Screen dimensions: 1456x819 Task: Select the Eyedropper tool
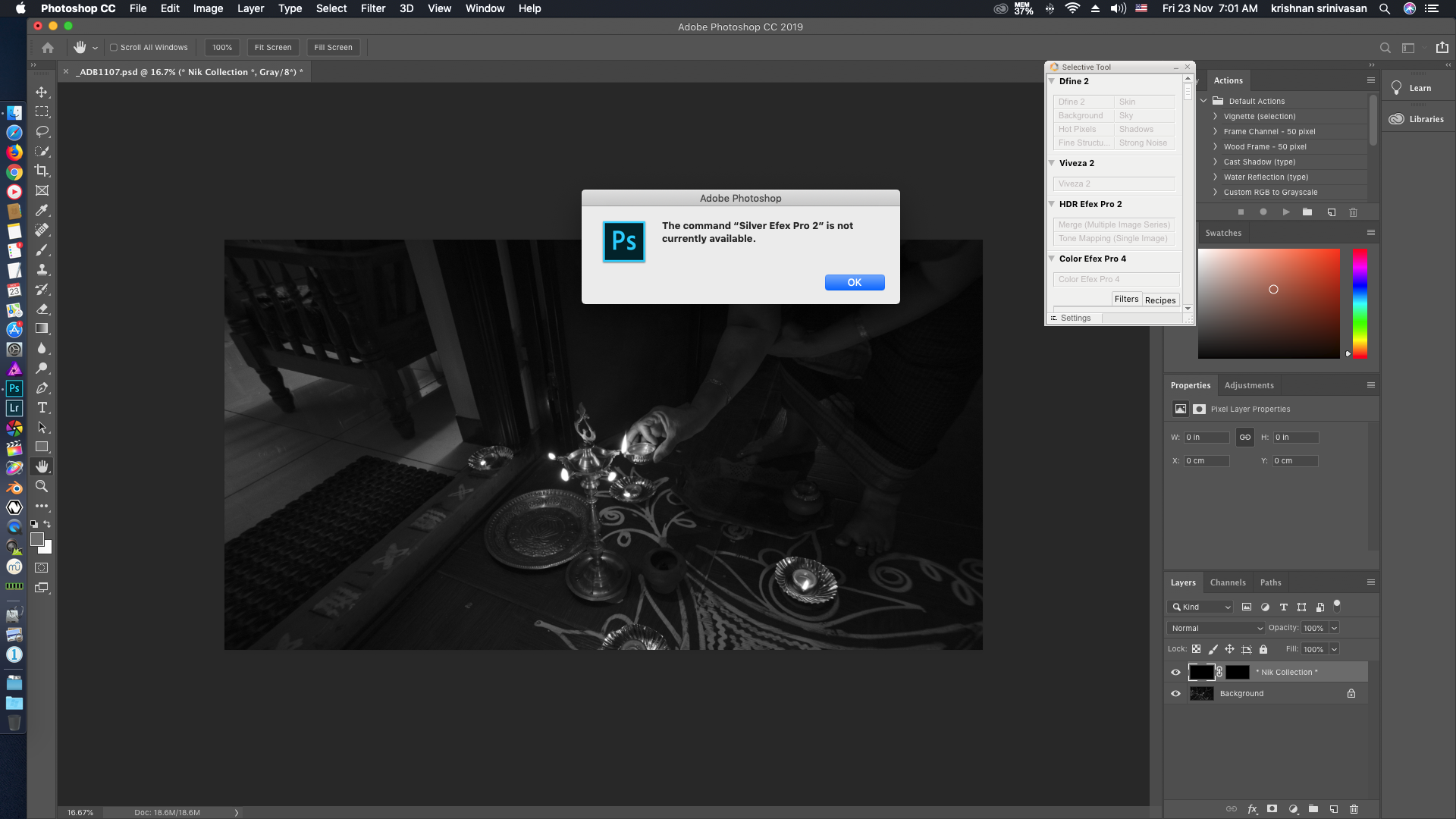[x=42, y=210]
